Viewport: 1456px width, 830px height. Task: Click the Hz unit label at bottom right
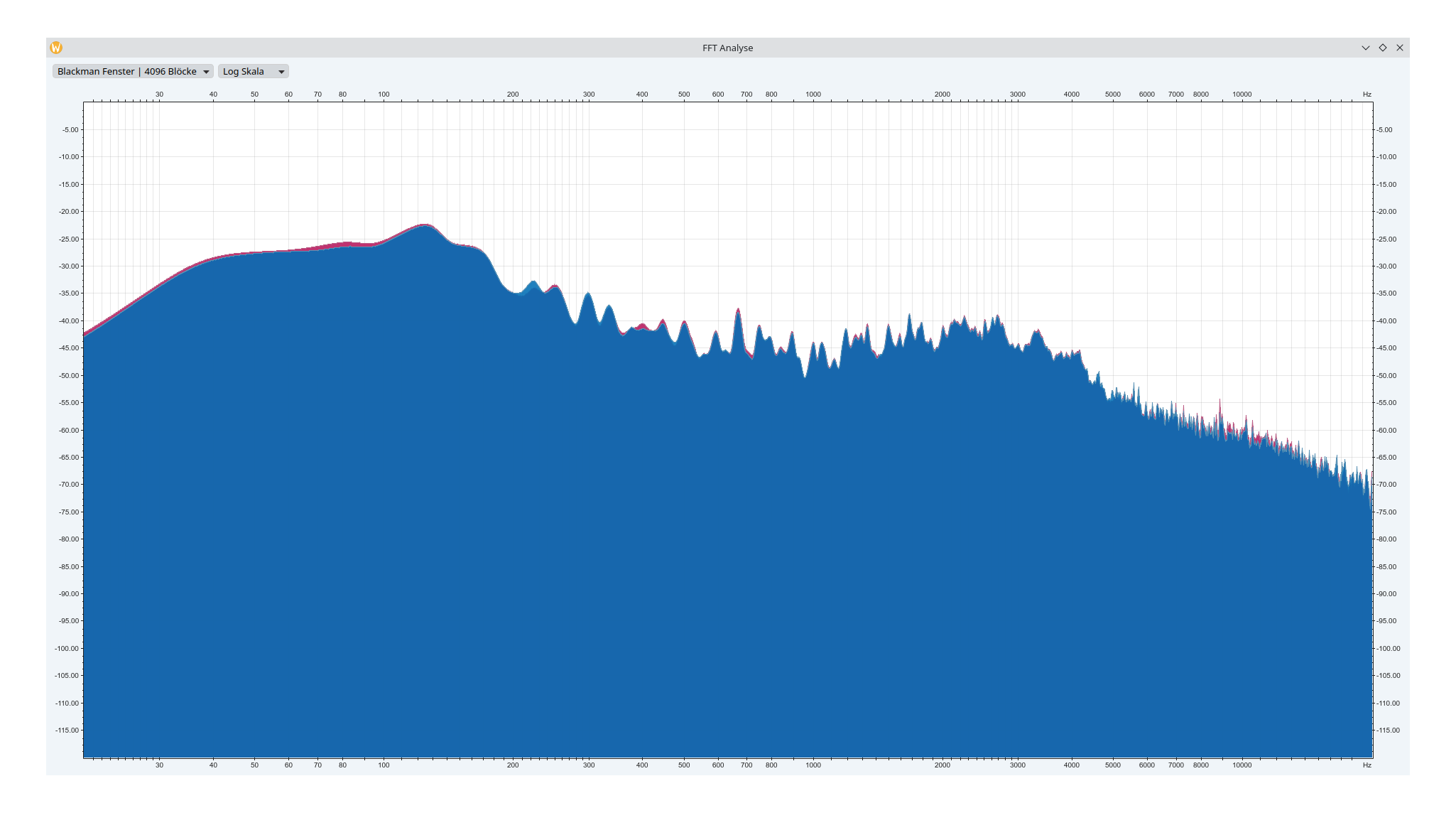(1367, 765)
